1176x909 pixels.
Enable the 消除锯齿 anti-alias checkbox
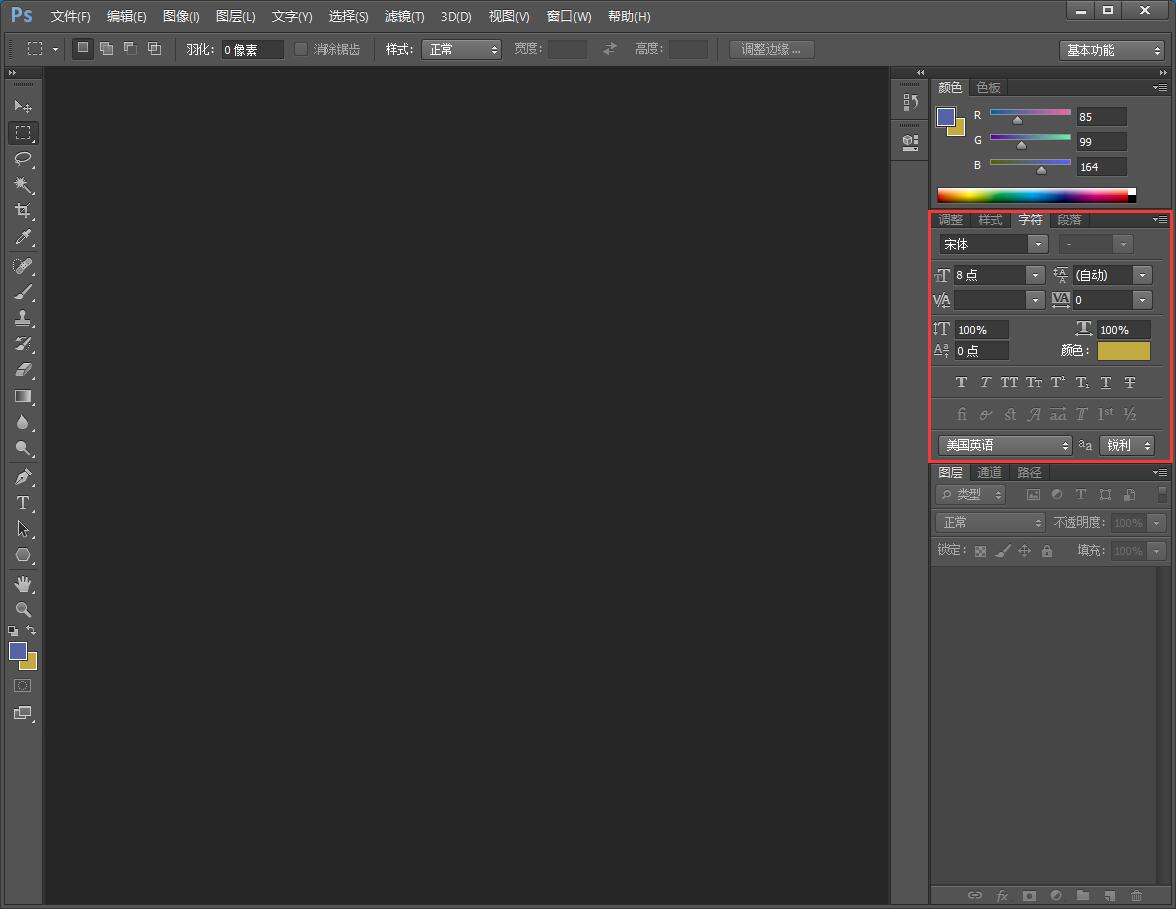[x=301, y=49]
